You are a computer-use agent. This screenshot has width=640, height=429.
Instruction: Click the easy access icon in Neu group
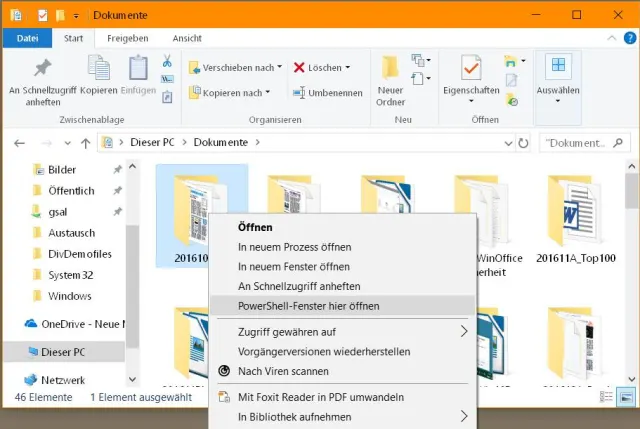pos(421,78)
